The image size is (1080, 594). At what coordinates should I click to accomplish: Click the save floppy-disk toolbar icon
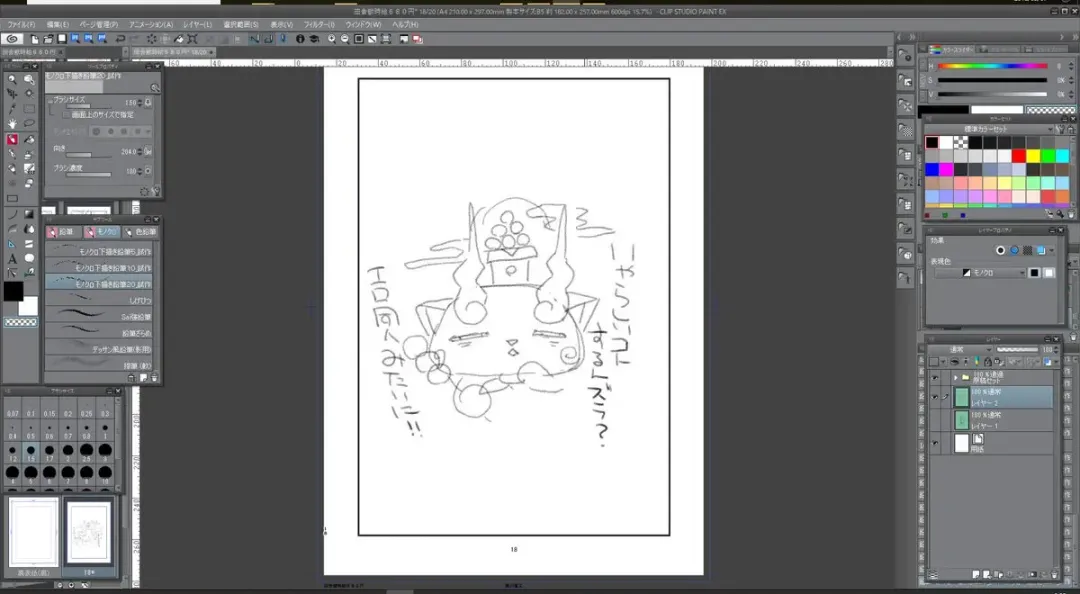click(62, 39)
